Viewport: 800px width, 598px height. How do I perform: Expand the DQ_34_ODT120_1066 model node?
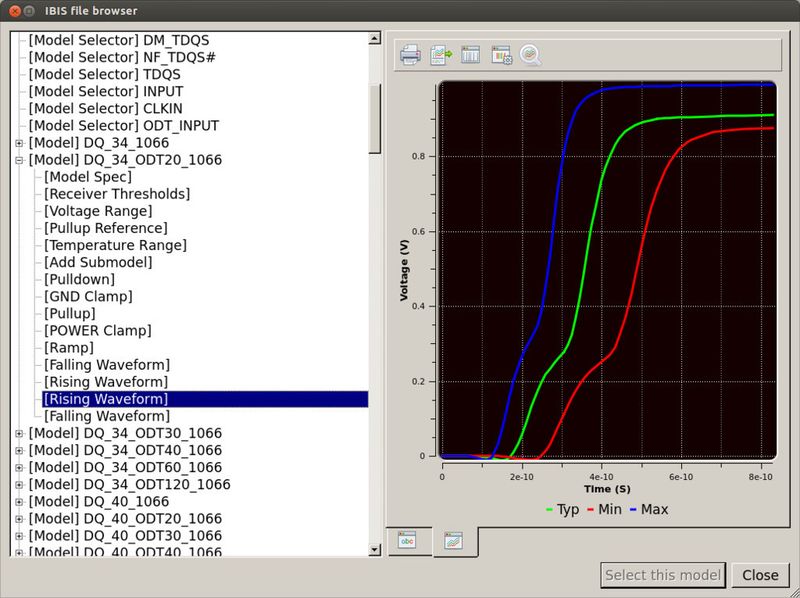tap(19, 485)
